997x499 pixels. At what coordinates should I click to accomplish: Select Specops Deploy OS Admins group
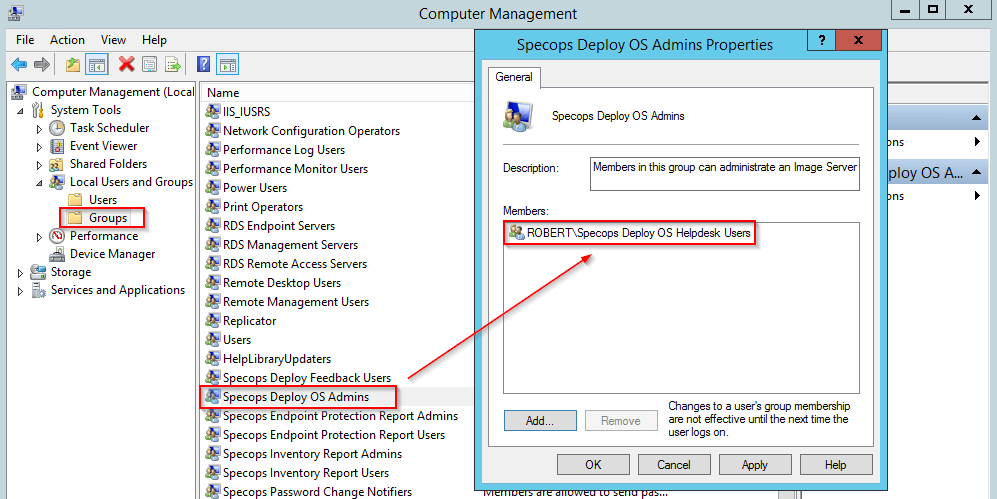(x=296, y=397)
